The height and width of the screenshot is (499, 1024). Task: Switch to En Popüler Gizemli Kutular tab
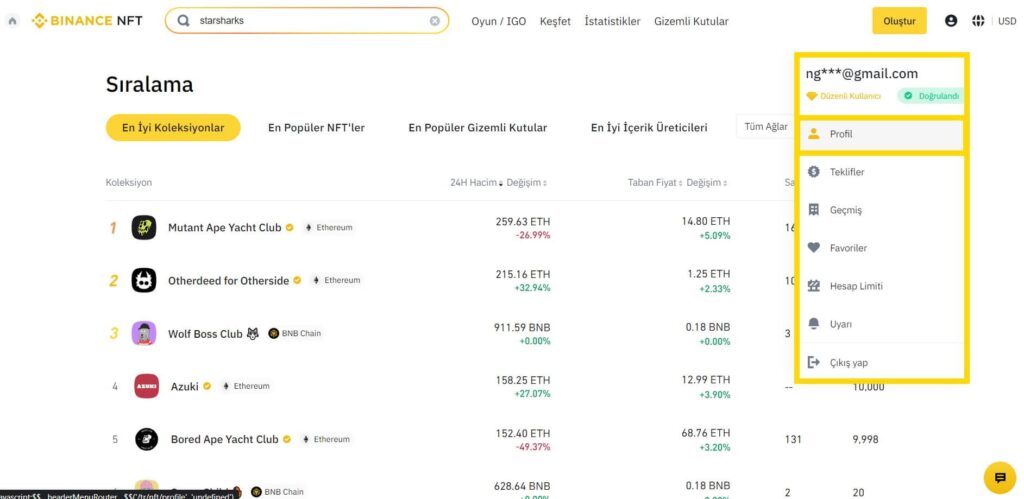[477, 128]
